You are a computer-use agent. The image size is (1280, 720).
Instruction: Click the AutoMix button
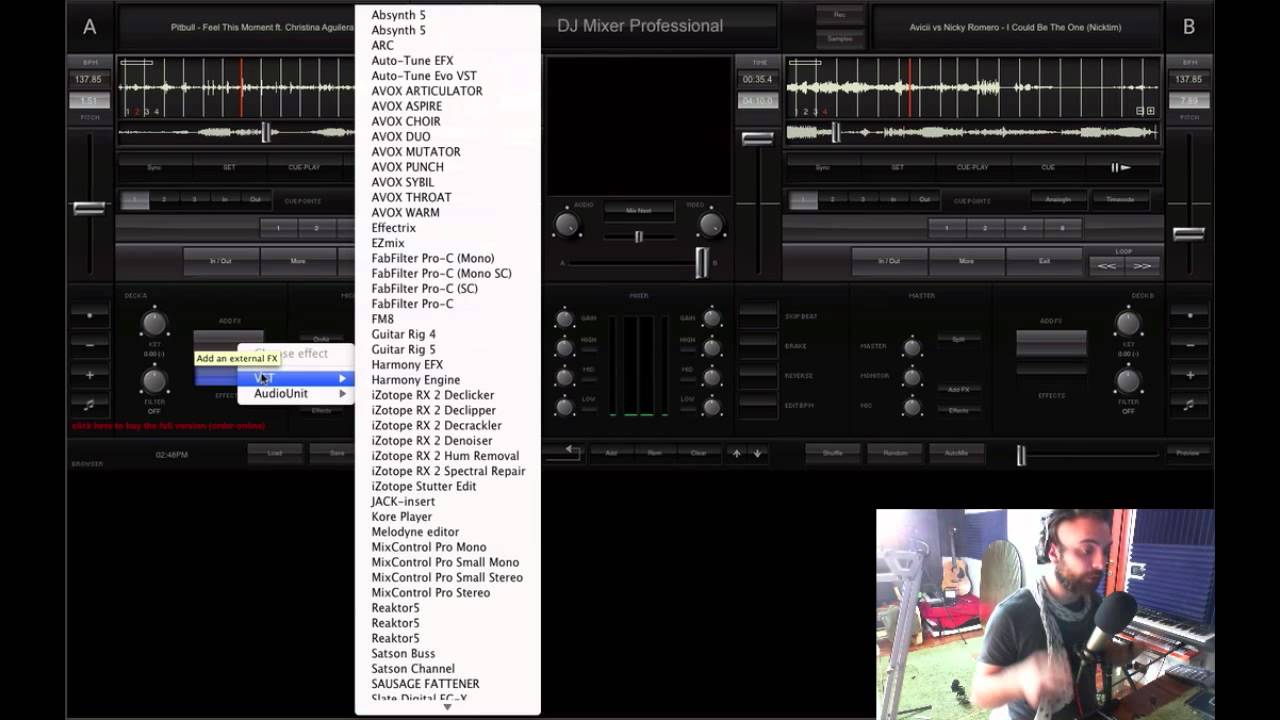pyautogui.click(x=956, y=453)
